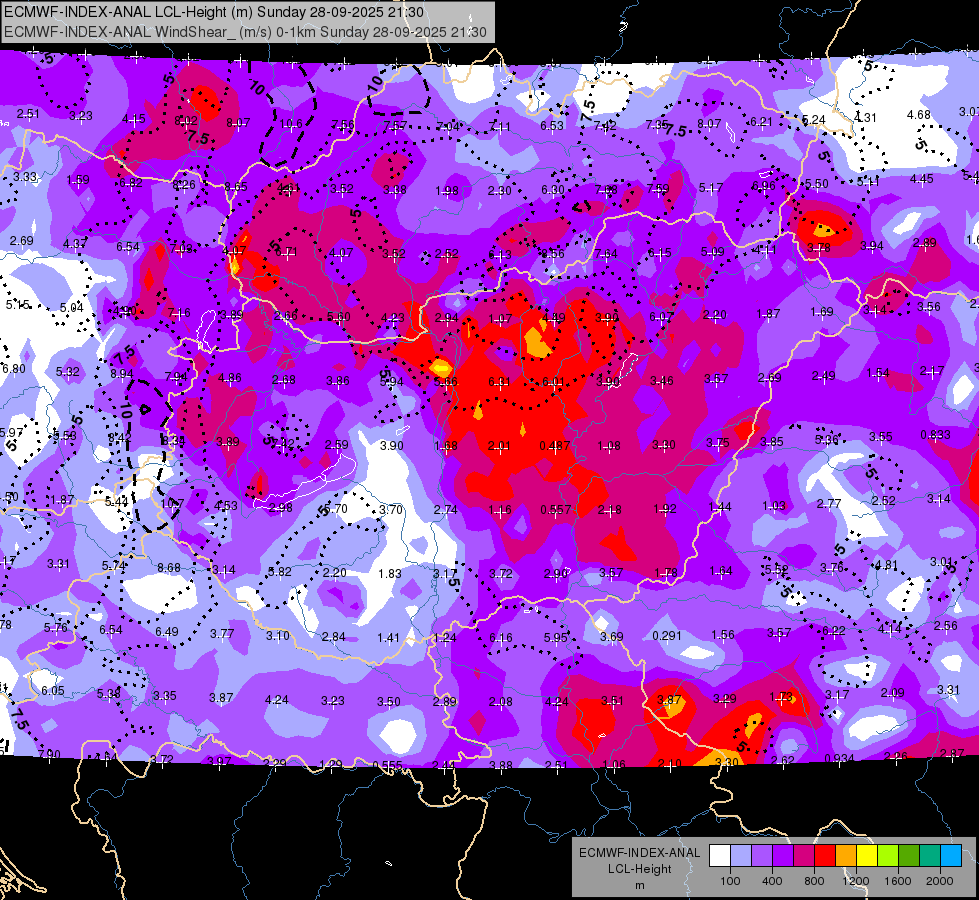Click the blue legend swatch
The width and height of the screenshot is (979, 900).
coord(951,856)
